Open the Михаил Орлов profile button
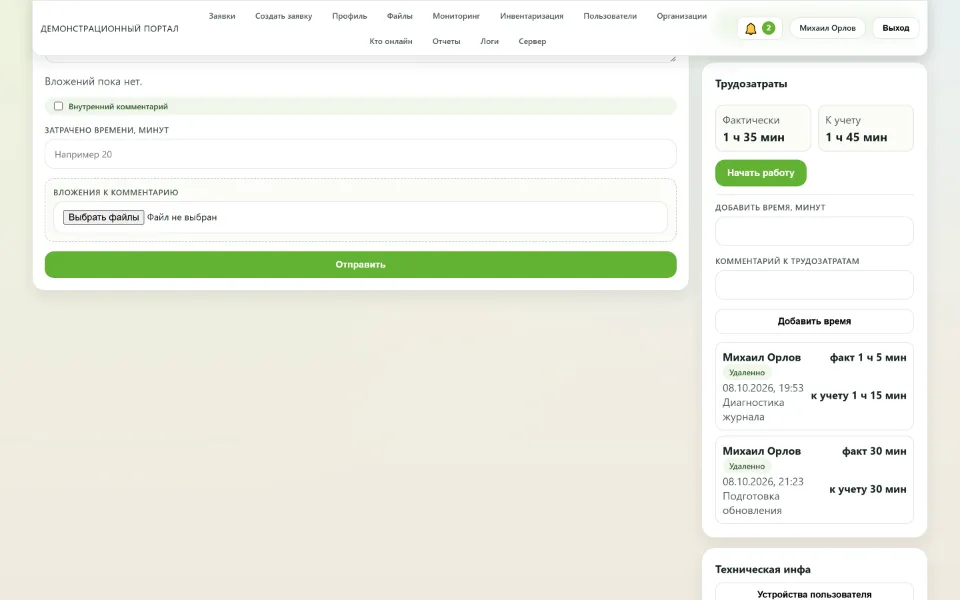Image resolution: width=960 pixels, height=600 pixels. click(827, 28)
